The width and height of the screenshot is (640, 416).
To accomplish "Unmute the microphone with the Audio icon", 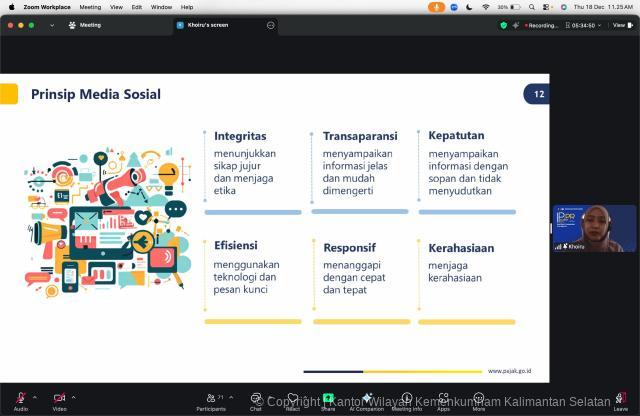I will coord(20,399).
